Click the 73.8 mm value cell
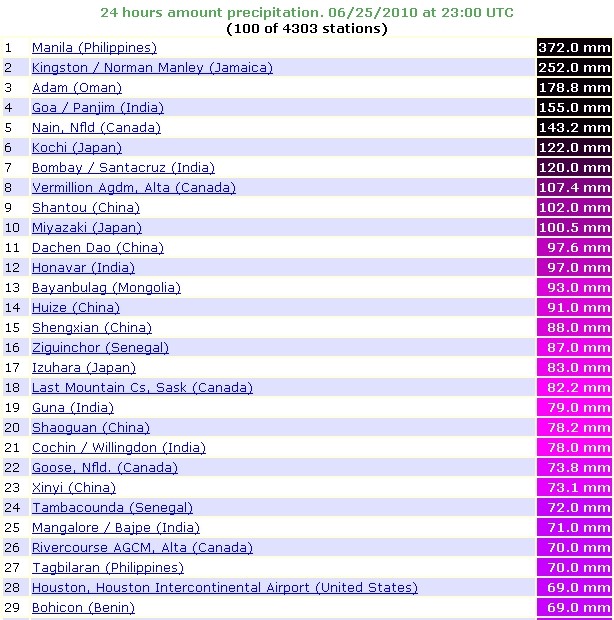 click(x=574, y=468)
